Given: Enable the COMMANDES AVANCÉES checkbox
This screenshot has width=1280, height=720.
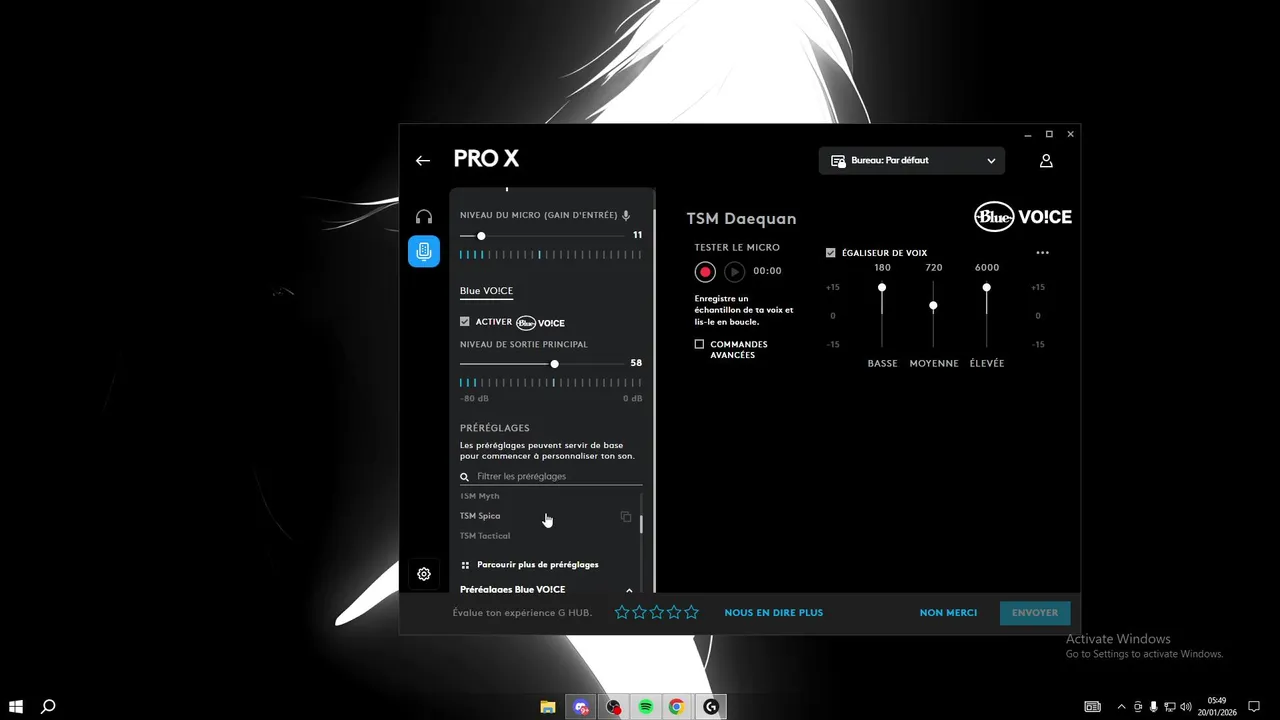Looking at the screenshot, I should [x=700, y=344].
